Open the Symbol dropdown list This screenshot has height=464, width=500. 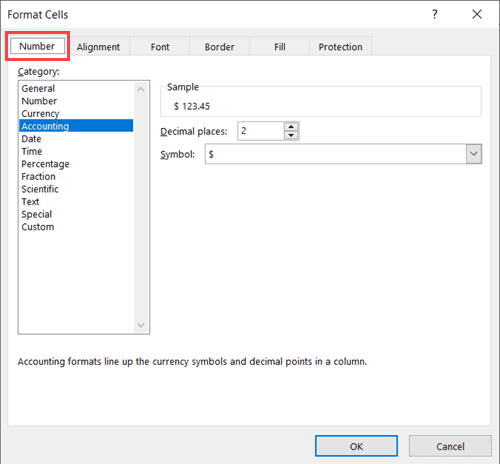pos(474,154)
